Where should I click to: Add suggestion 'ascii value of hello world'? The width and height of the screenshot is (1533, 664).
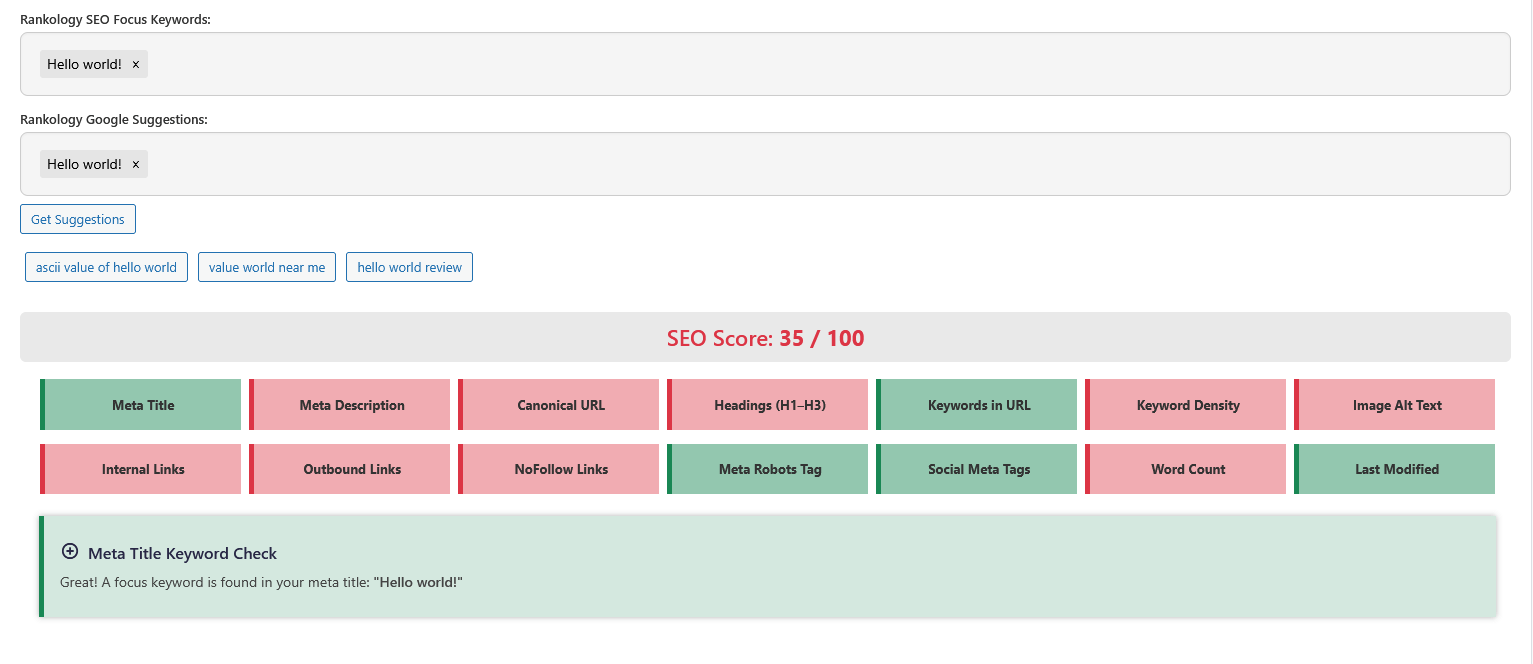(106, 267)
